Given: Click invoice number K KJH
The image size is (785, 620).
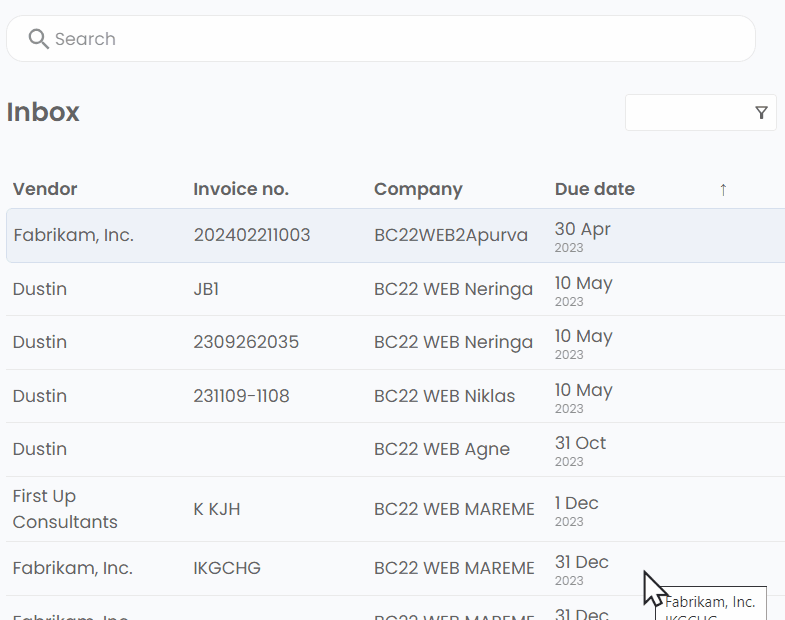Looking at the screenshot, I should [217, 509].
